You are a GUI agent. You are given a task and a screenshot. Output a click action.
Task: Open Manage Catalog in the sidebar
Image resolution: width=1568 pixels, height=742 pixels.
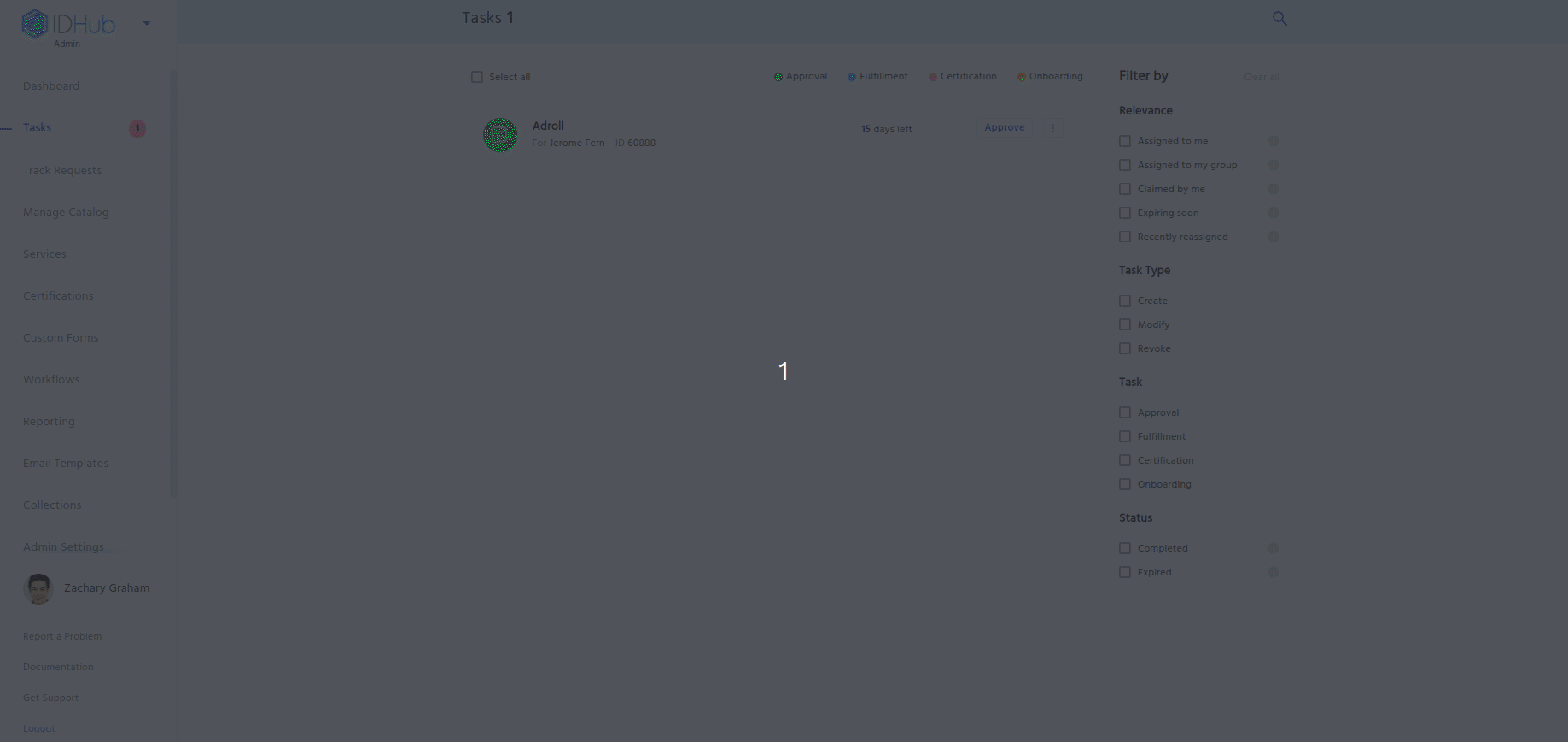coord(66,212)
